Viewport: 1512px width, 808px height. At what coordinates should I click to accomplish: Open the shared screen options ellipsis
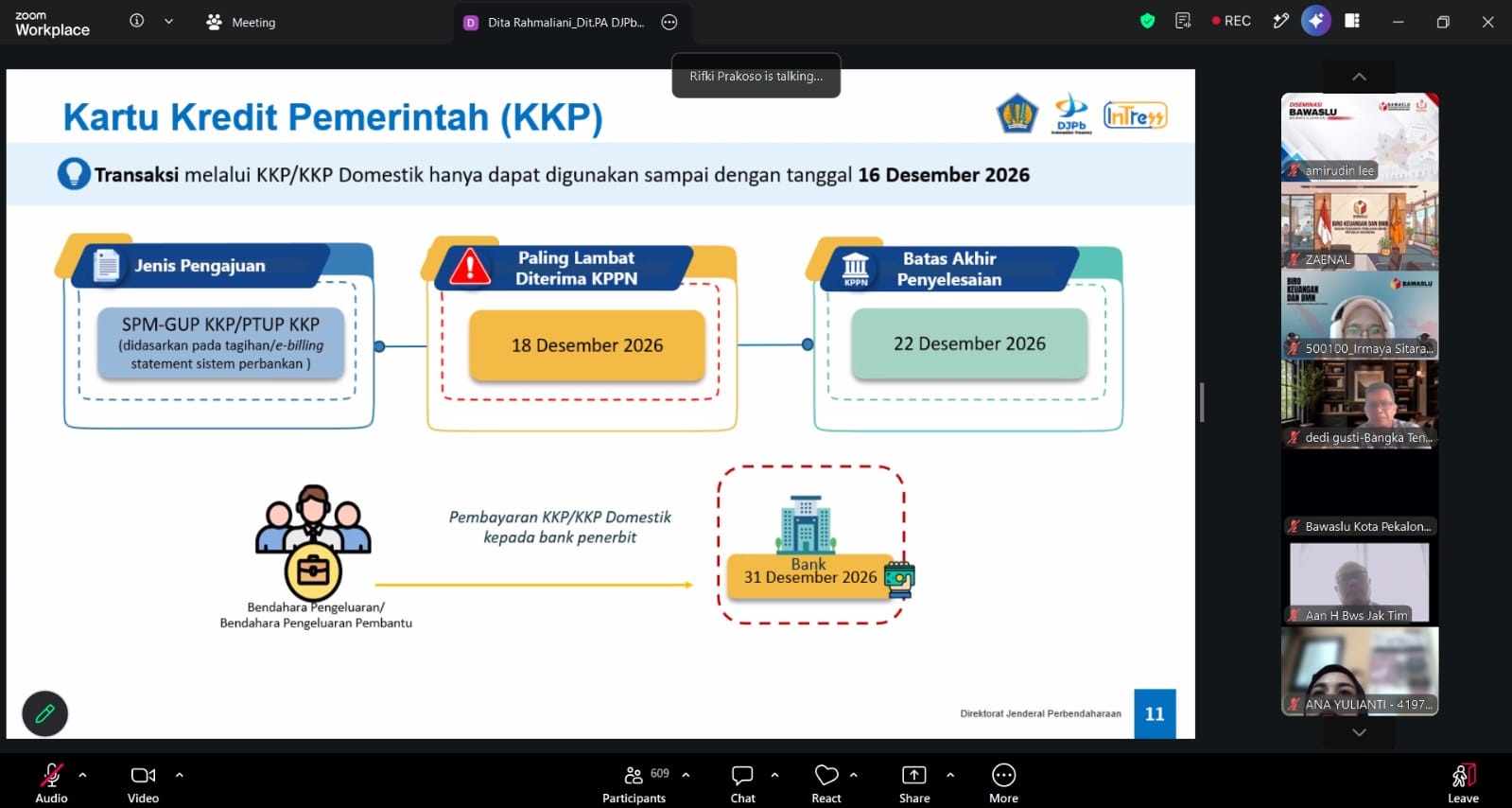click(x=669, y=22)
